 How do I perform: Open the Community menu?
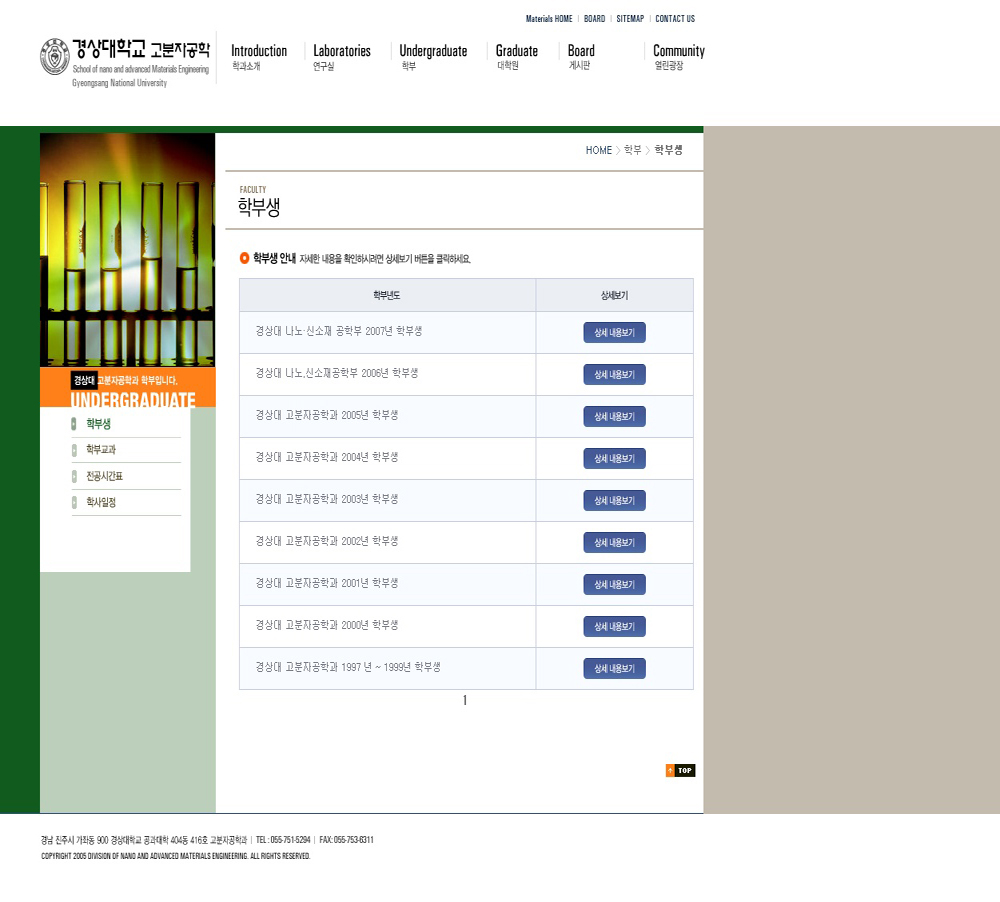(678, 51)
